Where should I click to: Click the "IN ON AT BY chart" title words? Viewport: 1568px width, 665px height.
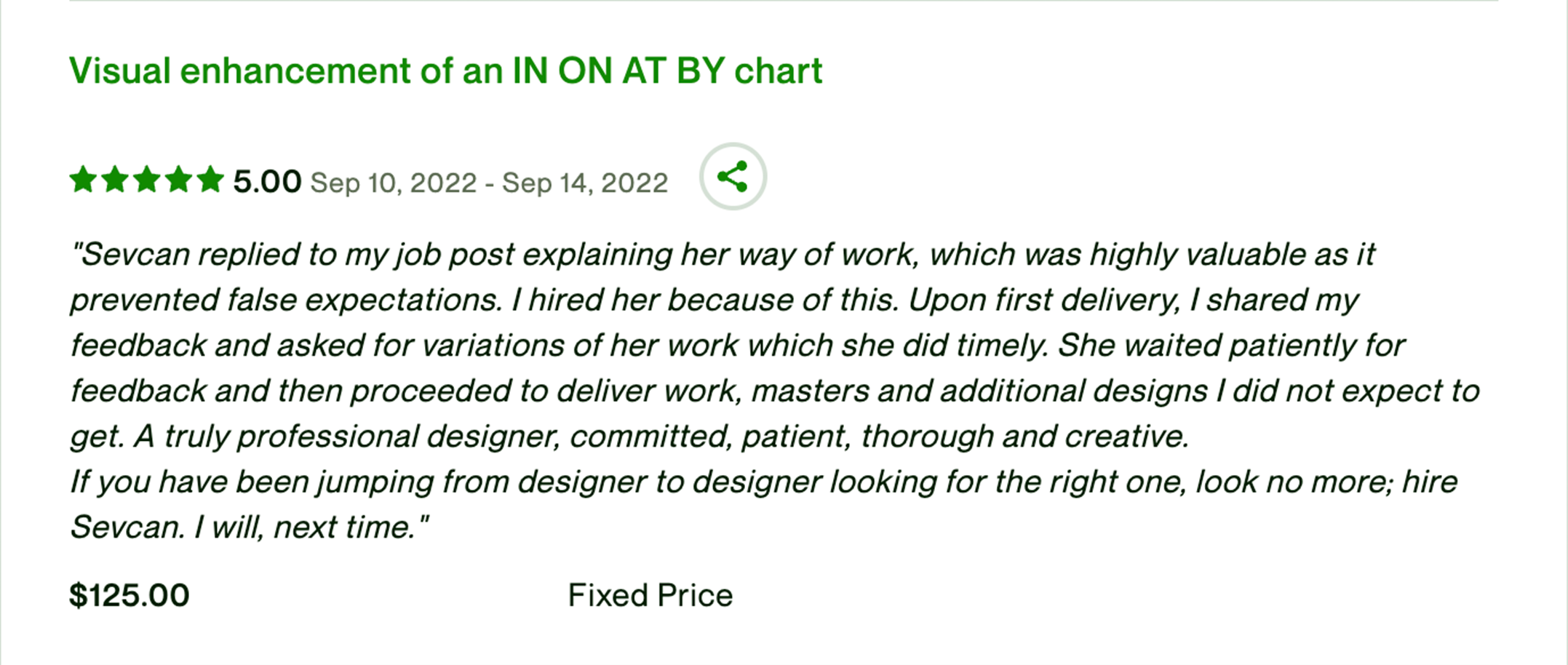click(x=667, y=71)
